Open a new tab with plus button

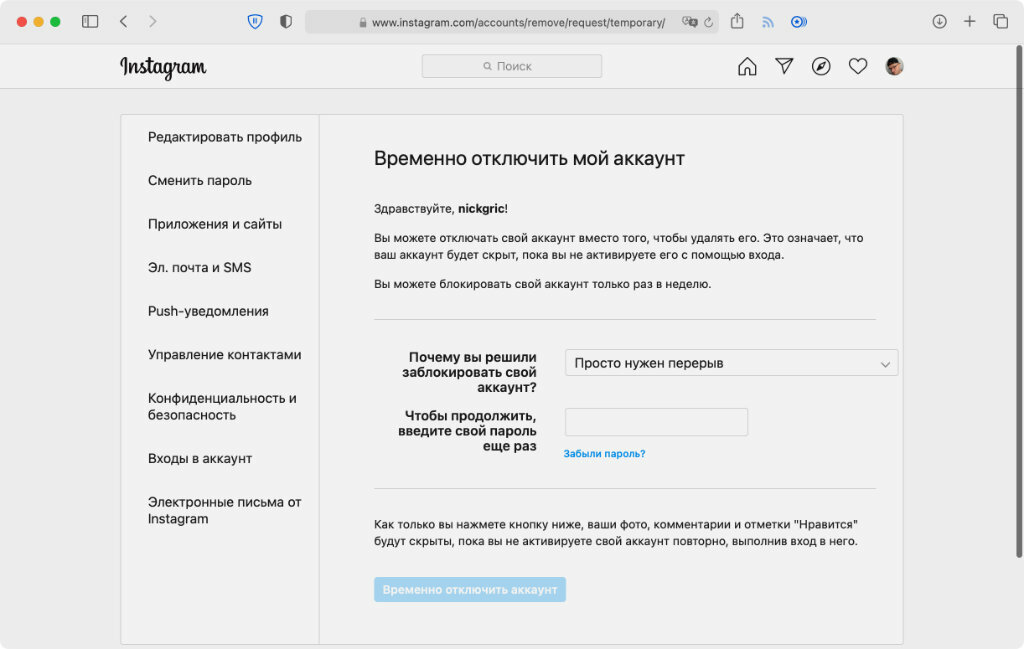pos(970,22)
